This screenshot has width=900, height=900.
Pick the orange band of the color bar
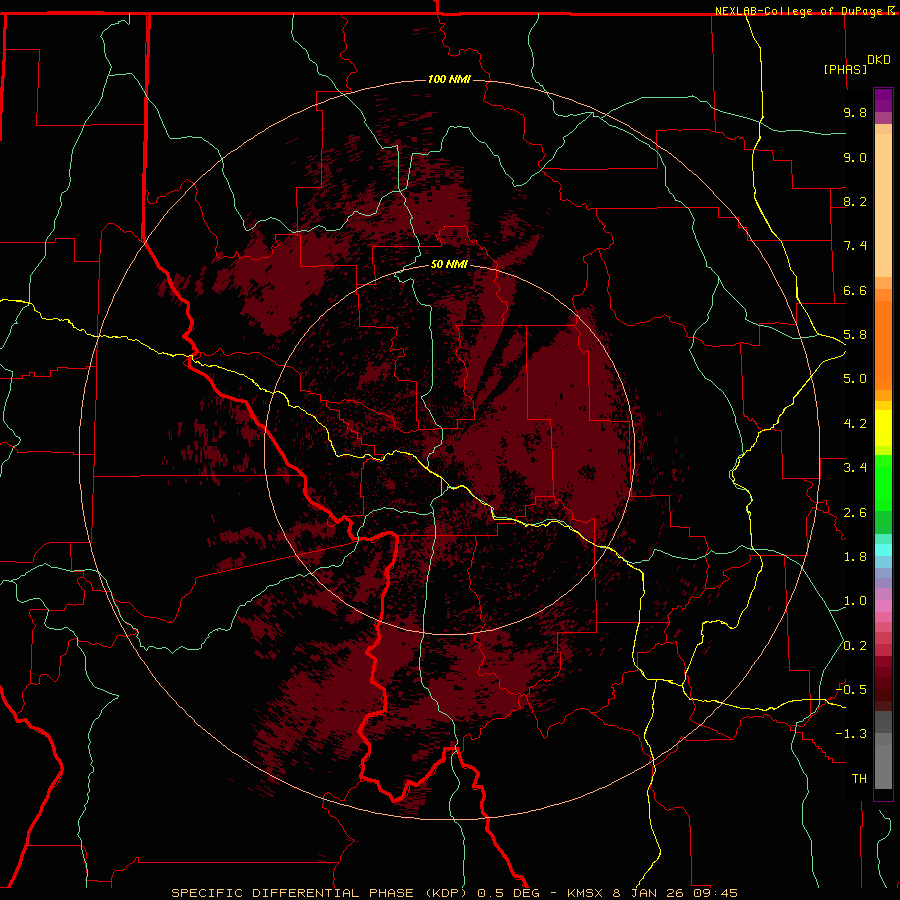coord(883,345)
